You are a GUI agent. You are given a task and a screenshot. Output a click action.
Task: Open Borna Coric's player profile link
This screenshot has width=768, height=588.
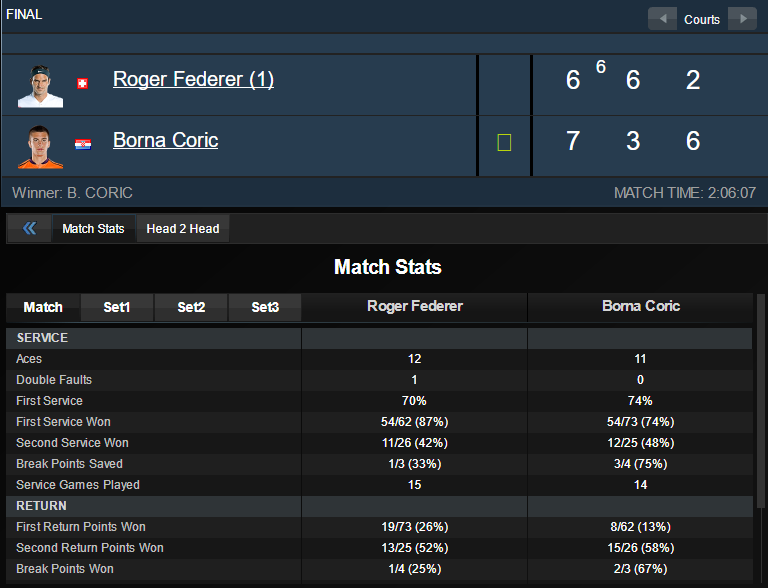click(165, 140)
